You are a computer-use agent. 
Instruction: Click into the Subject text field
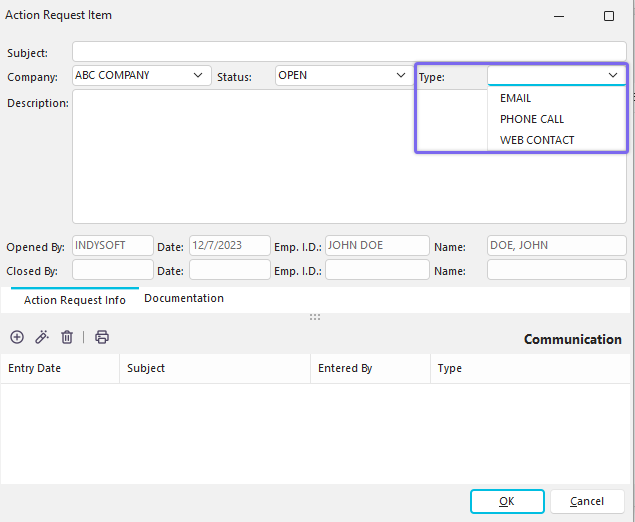pyautogui.click(x=348, y=52)
